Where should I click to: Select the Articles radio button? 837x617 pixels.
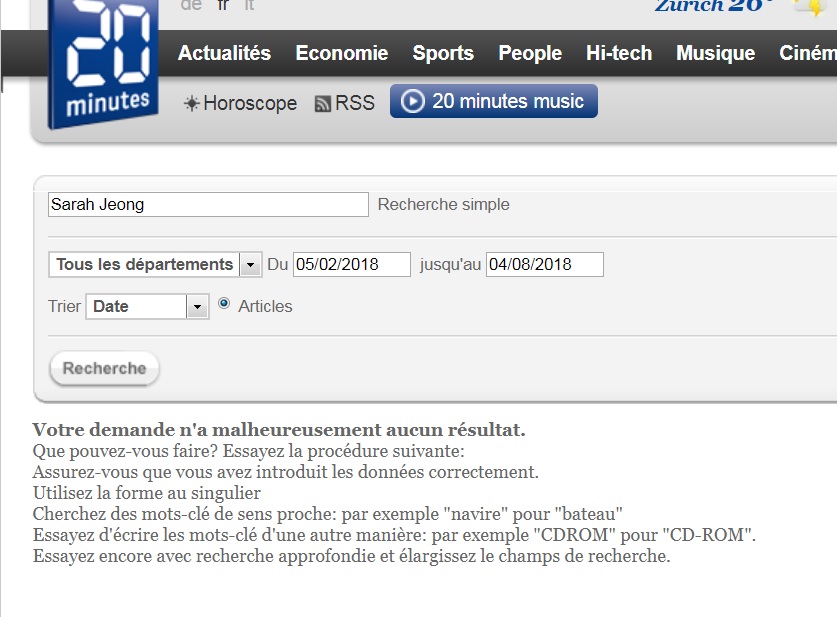[x=224, y=304]
